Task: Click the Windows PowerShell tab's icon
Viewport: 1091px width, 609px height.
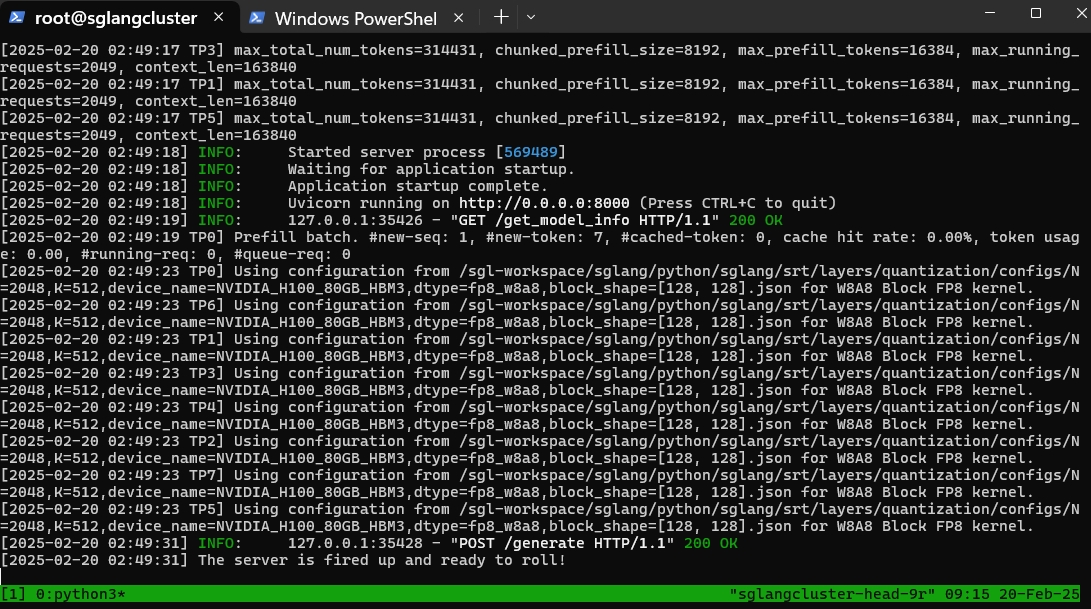Action: [x=257, y=18]
